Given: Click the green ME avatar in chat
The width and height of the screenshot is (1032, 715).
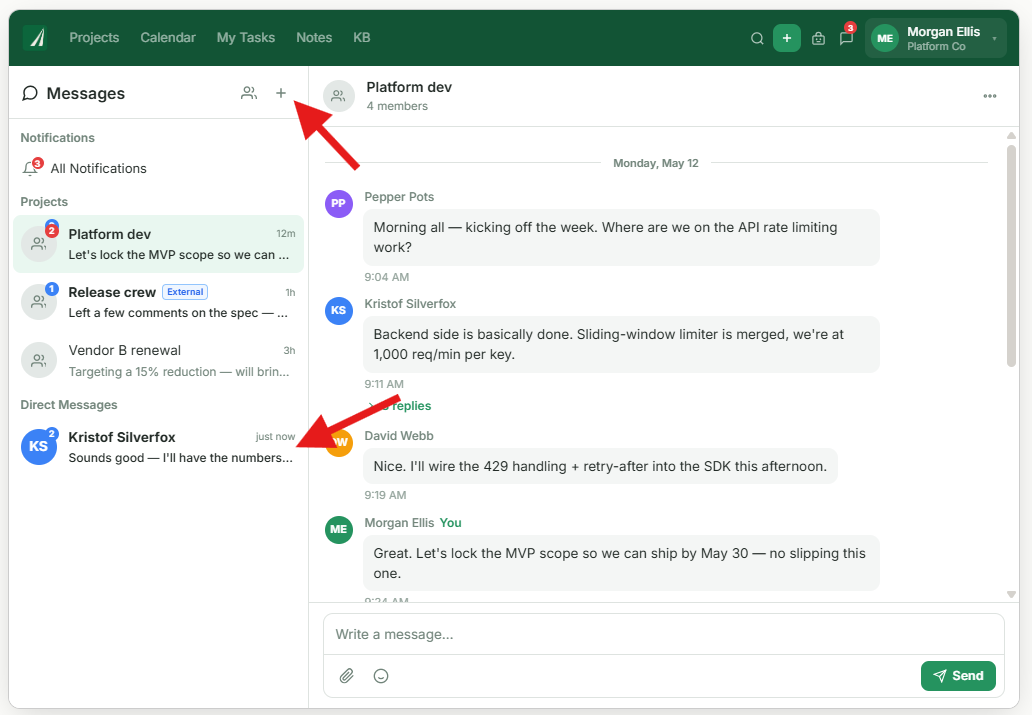Looking at the screenshot, I should coord(339,529).
